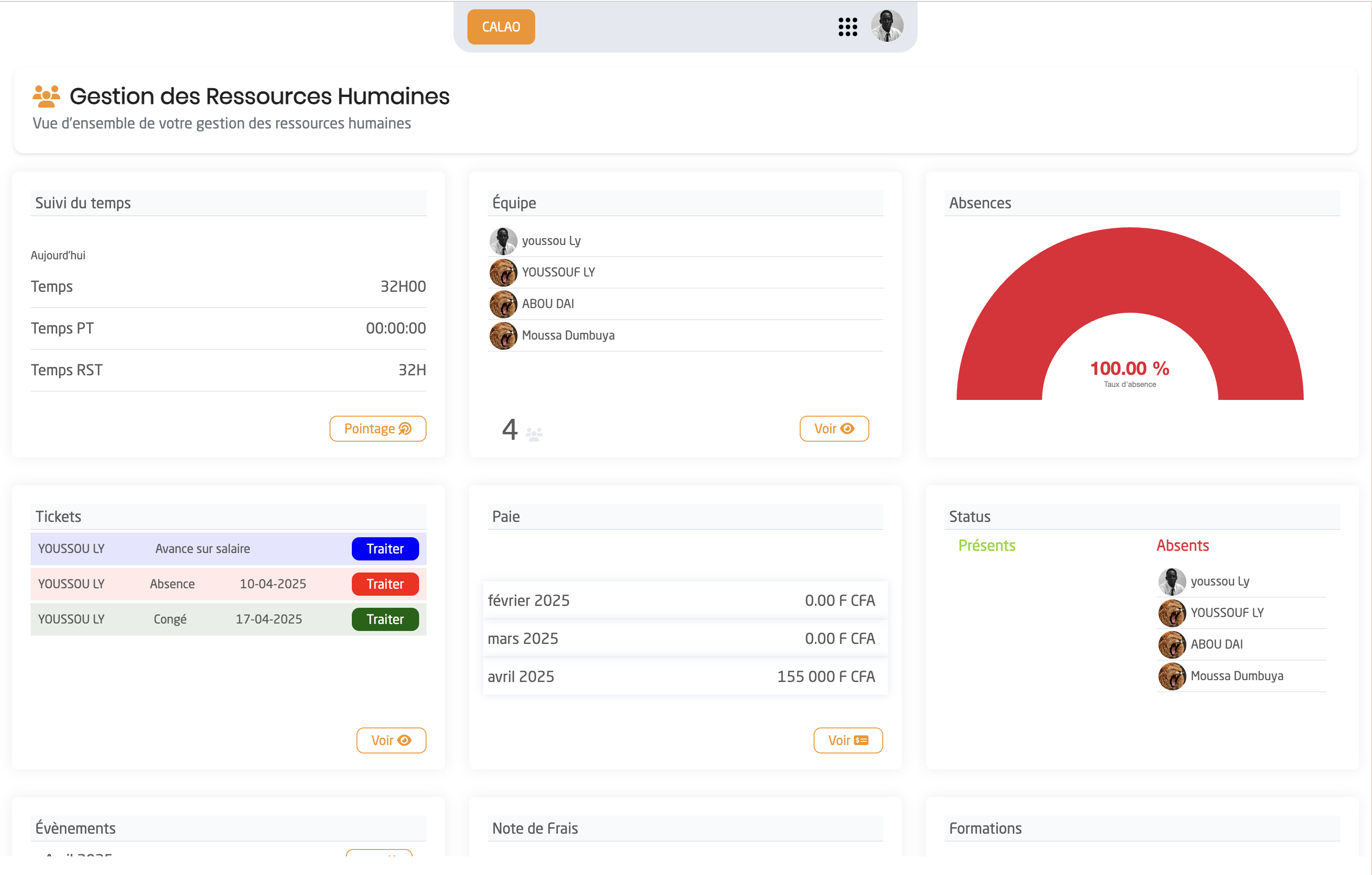Open the apps grid menu icon
1372x875 pixels.
tap(848, 26)
